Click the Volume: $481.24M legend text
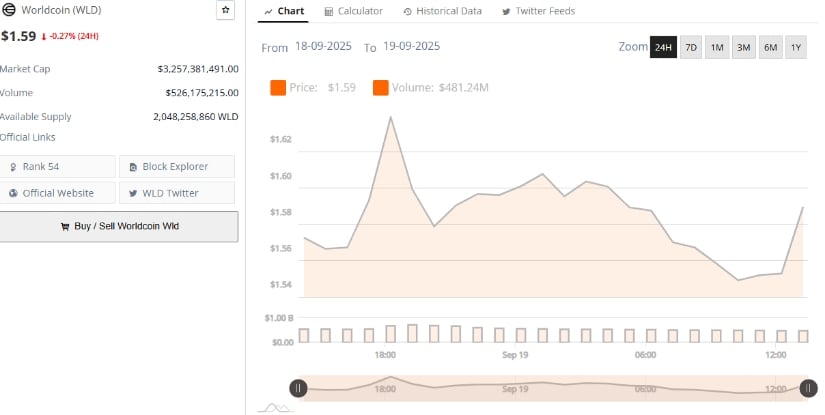 440,88
